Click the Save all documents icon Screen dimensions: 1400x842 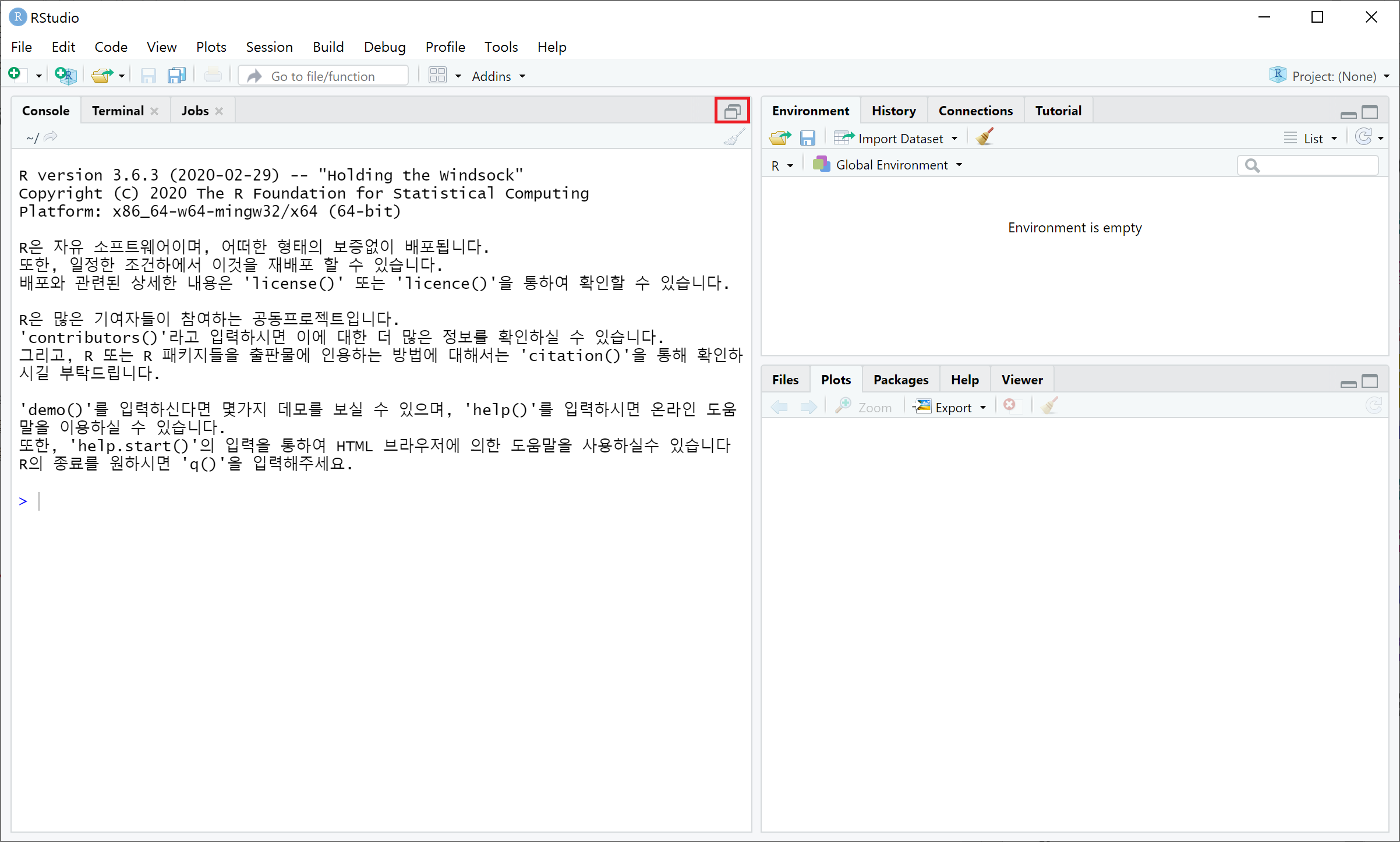176,76
